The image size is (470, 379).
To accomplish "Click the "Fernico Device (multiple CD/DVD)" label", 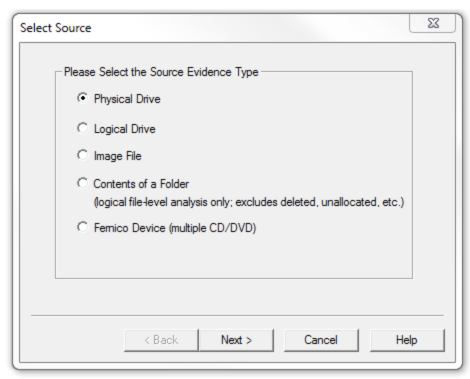I will coord(175,228).
